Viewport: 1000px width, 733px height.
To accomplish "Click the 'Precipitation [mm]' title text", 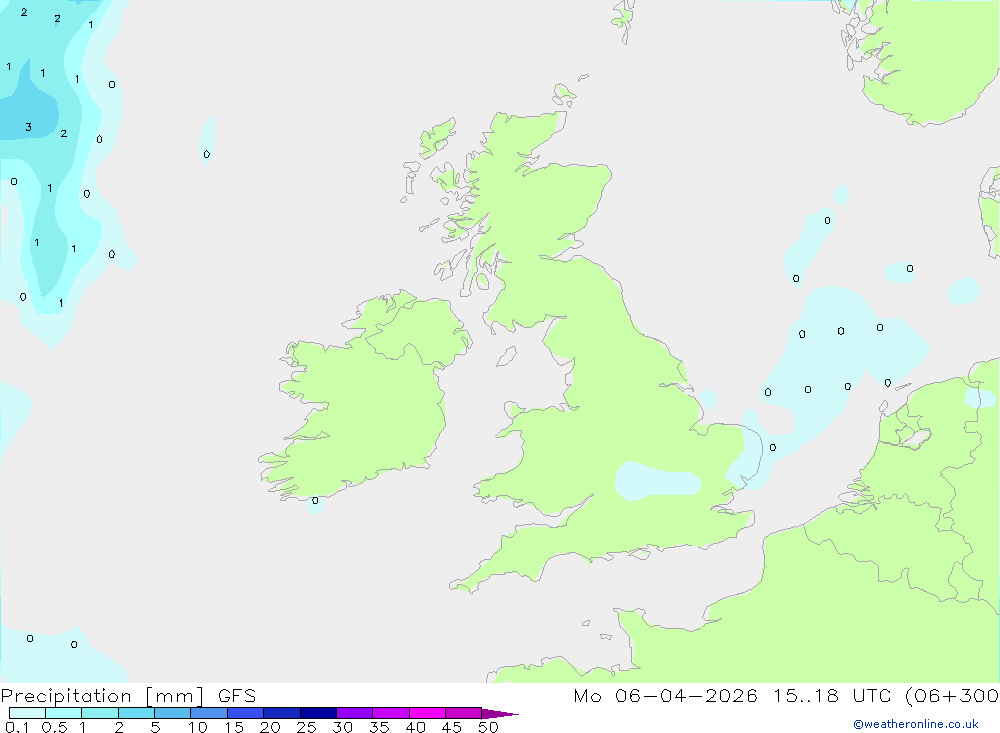I will 102,695.
